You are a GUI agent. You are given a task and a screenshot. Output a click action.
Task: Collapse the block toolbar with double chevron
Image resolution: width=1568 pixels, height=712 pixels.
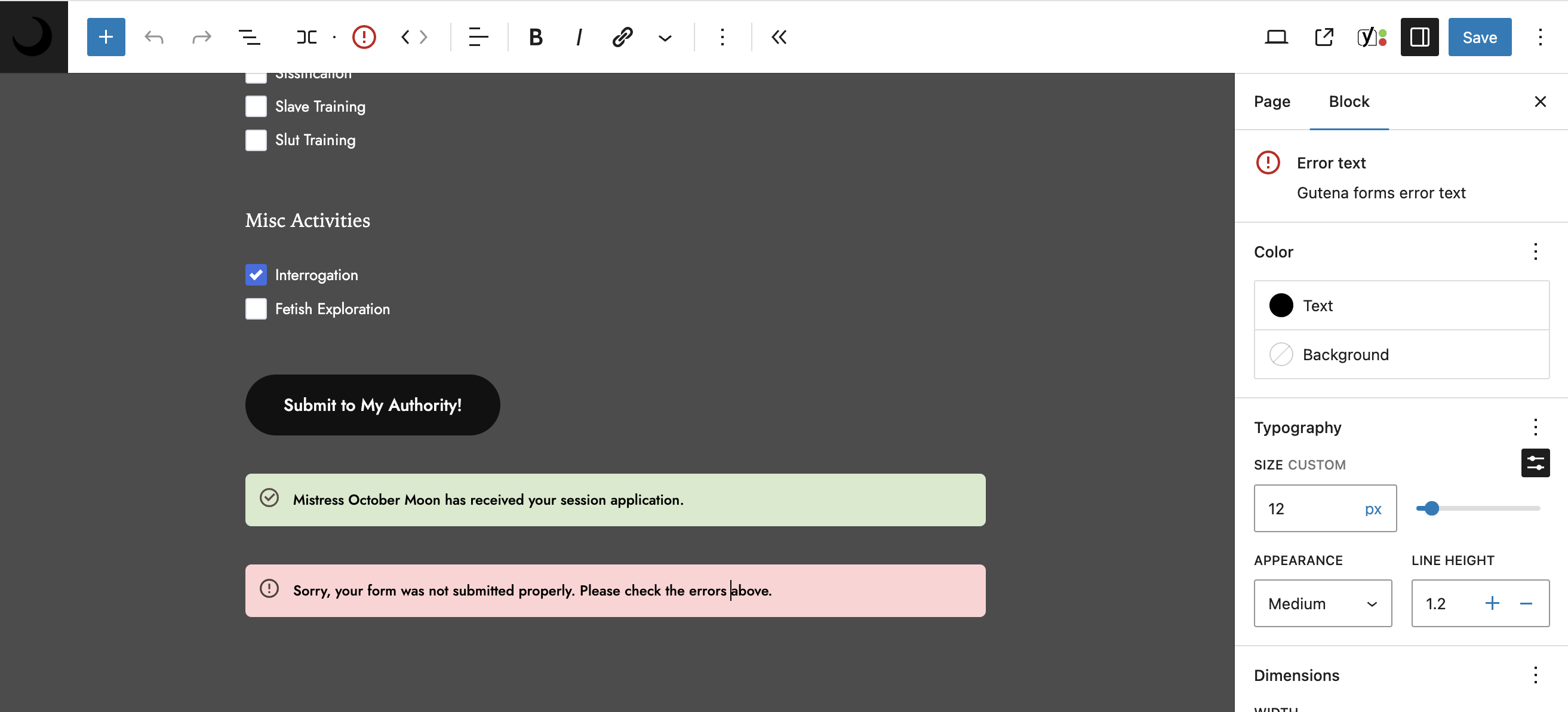pyautogui.click(x=779, y=37)
